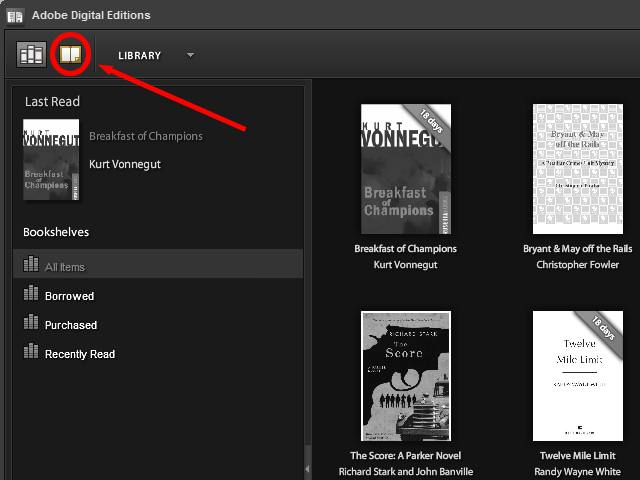The height and width of the screenshot is (480, 640).
Task: Click the 18 days ribbon on Twelve Mile Limit
Action: coord(603,329)
